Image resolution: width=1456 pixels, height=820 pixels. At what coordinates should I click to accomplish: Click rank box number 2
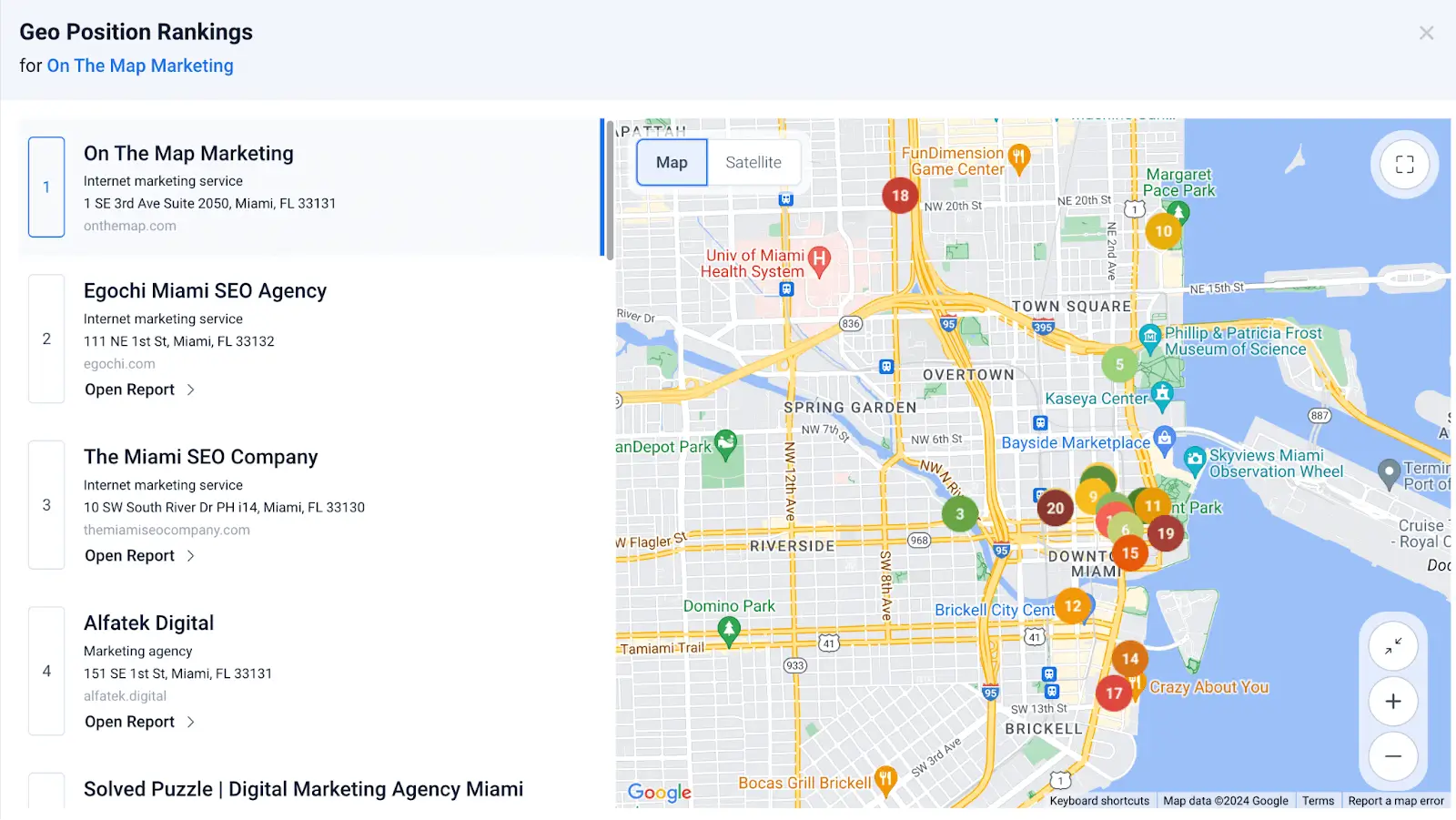pos(46,339)
